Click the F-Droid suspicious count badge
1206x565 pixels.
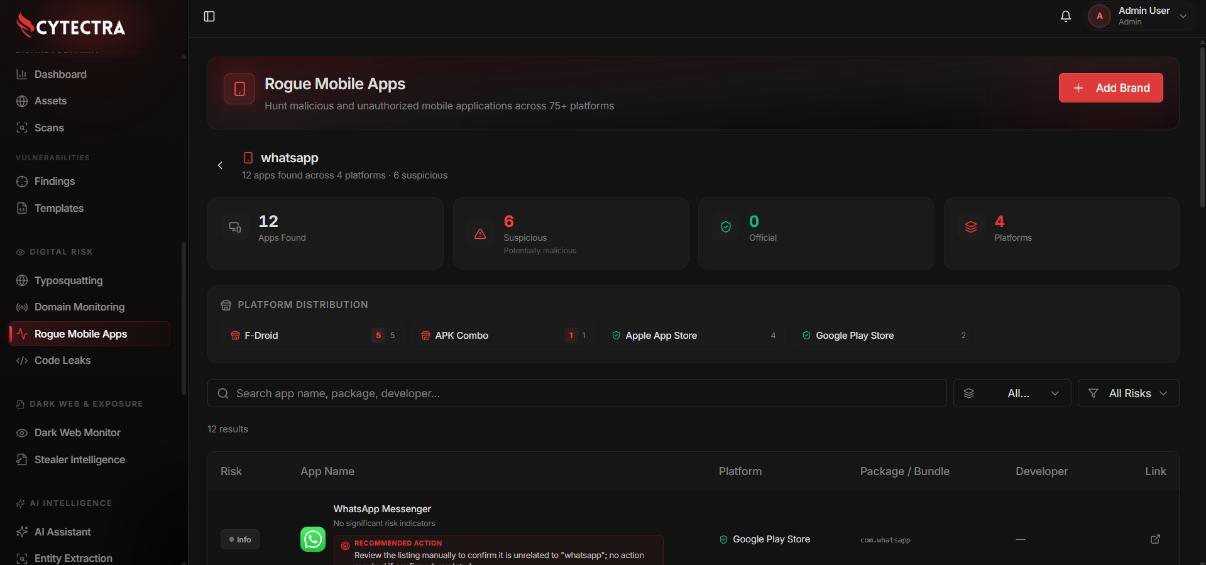378,336
